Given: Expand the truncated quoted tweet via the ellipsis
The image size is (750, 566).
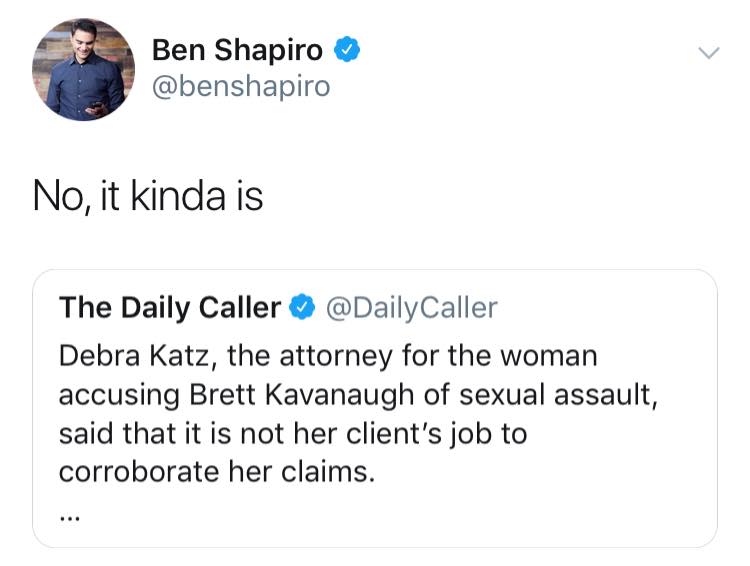Looking at the screenshot, I should tap(70, 517).
